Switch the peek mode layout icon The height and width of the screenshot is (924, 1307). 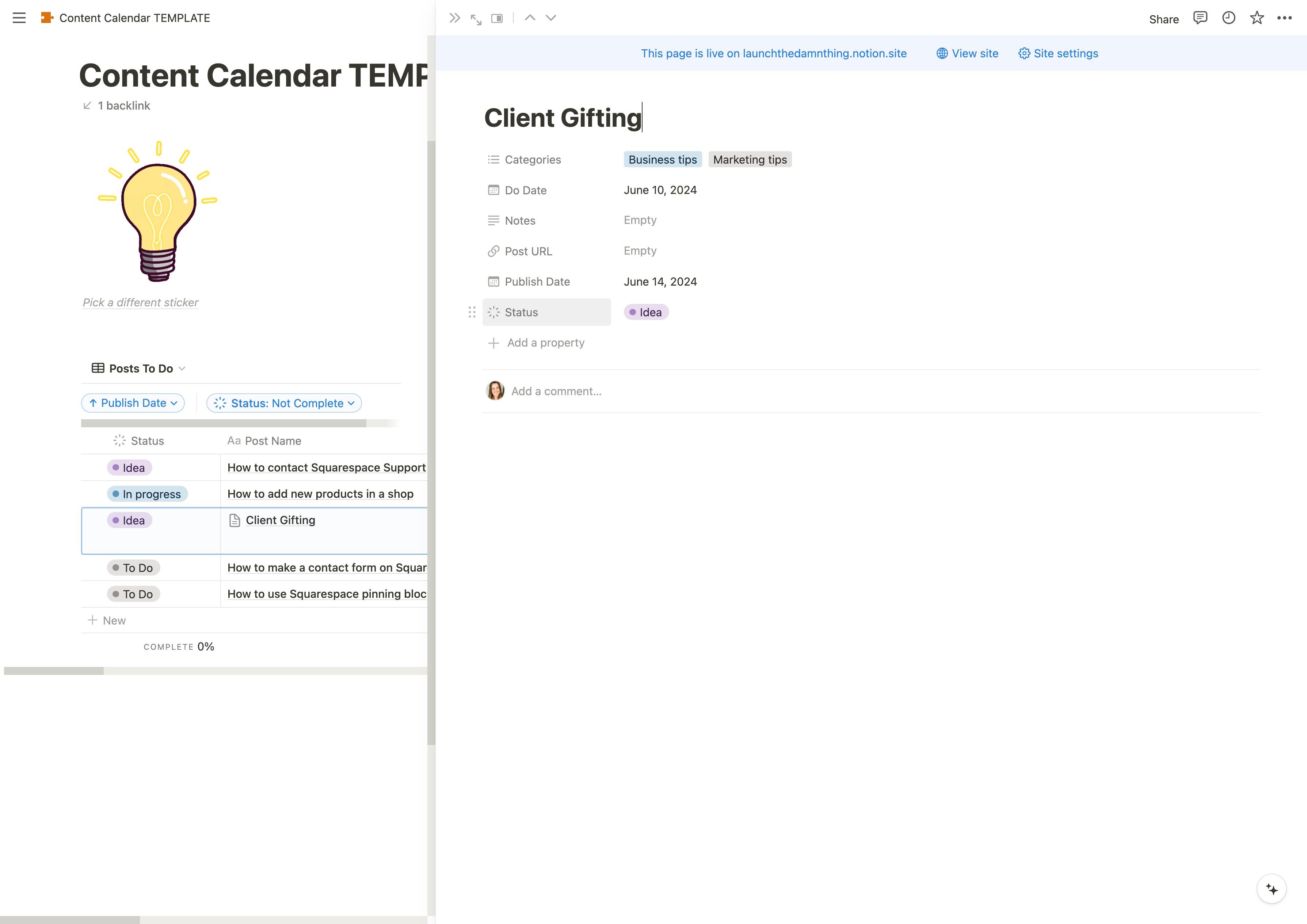497,19
